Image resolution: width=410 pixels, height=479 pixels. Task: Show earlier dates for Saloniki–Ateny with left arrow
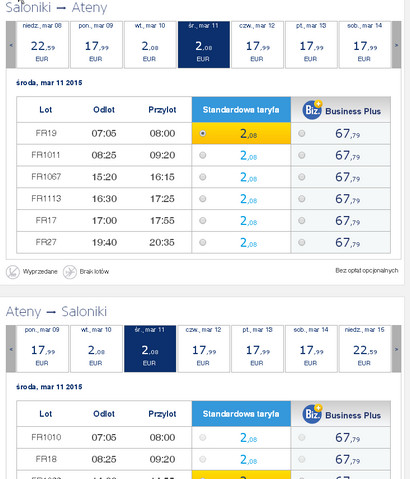tap(11, 45)
